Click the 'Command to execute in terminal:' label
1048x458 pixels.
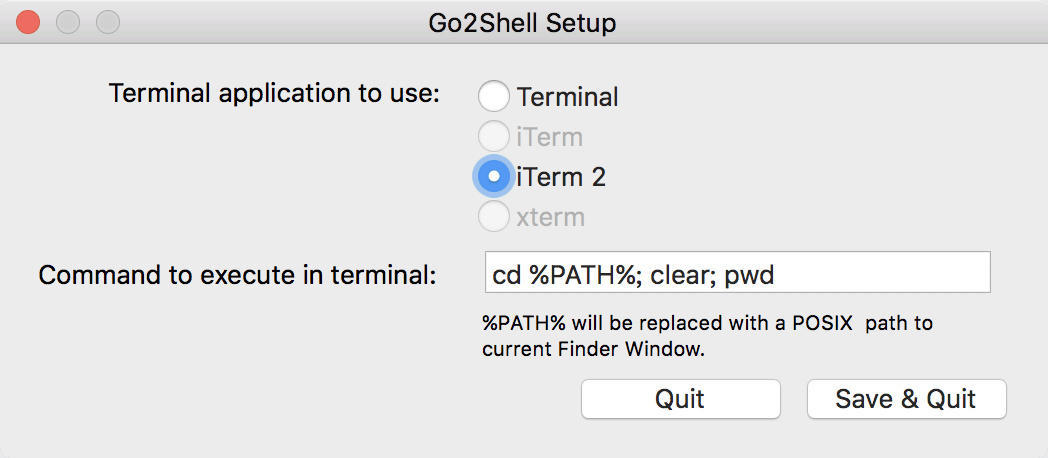point(237,274)
